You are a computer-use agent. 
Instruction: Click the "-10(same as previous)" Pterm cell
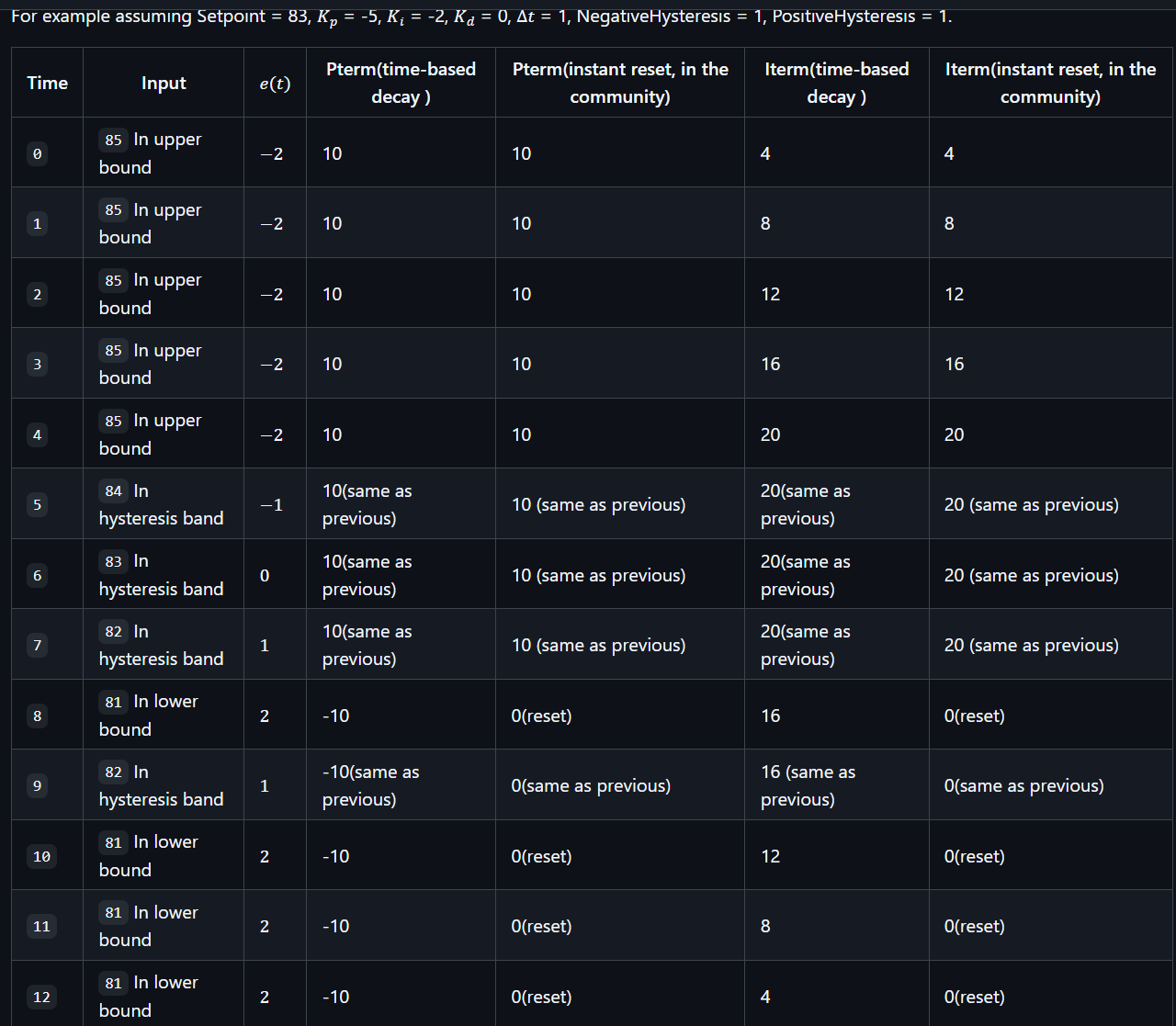(371, 785)
